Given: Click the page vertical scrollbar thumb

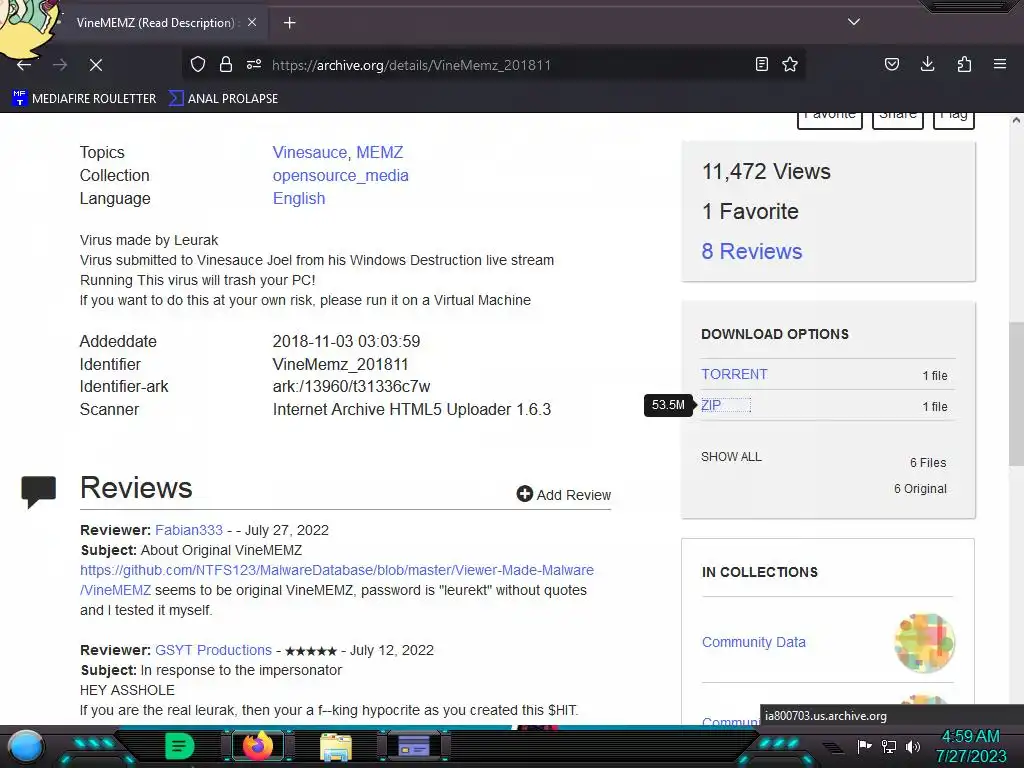Looking at the screenshot, I should pyautogui.click(x=1016, y=394).
